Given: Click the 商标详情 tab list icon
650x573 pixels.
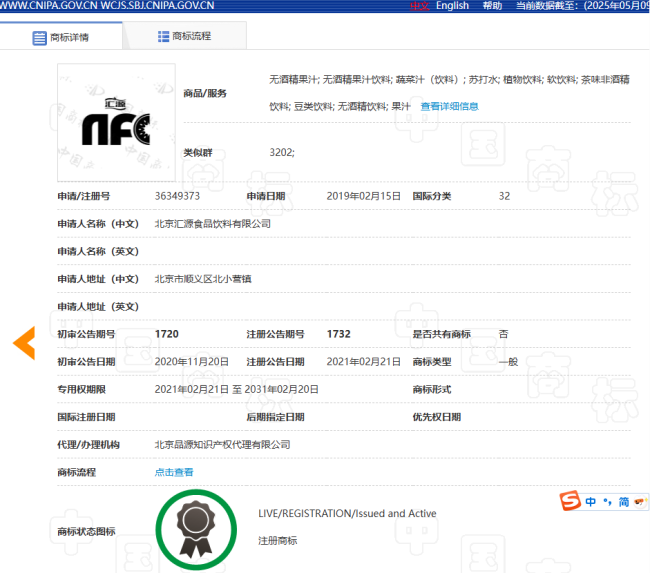Looking at the screenshot, I should pos(40,38).
